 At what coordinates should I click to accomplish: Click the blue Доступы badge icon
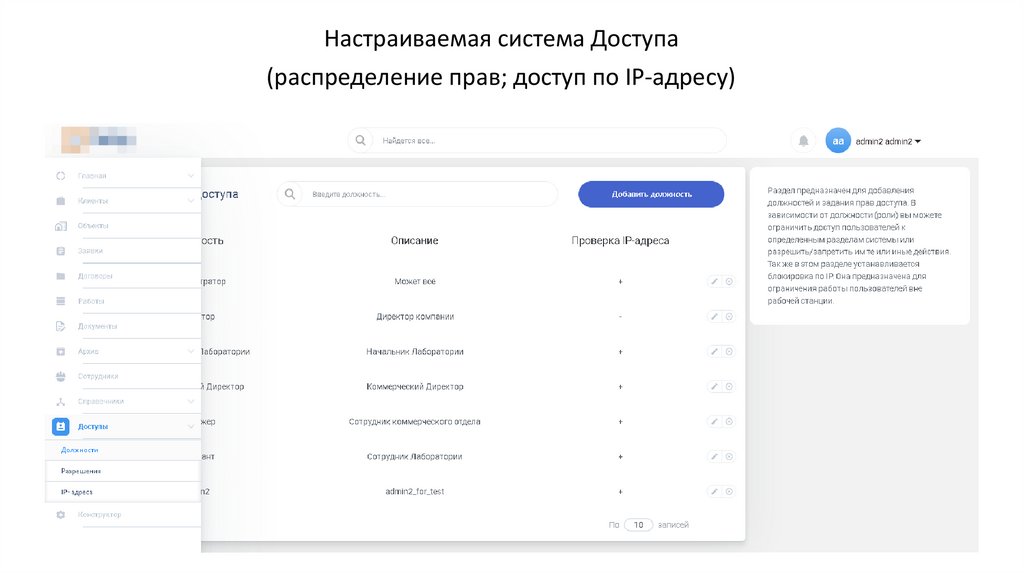coord(61,426)
